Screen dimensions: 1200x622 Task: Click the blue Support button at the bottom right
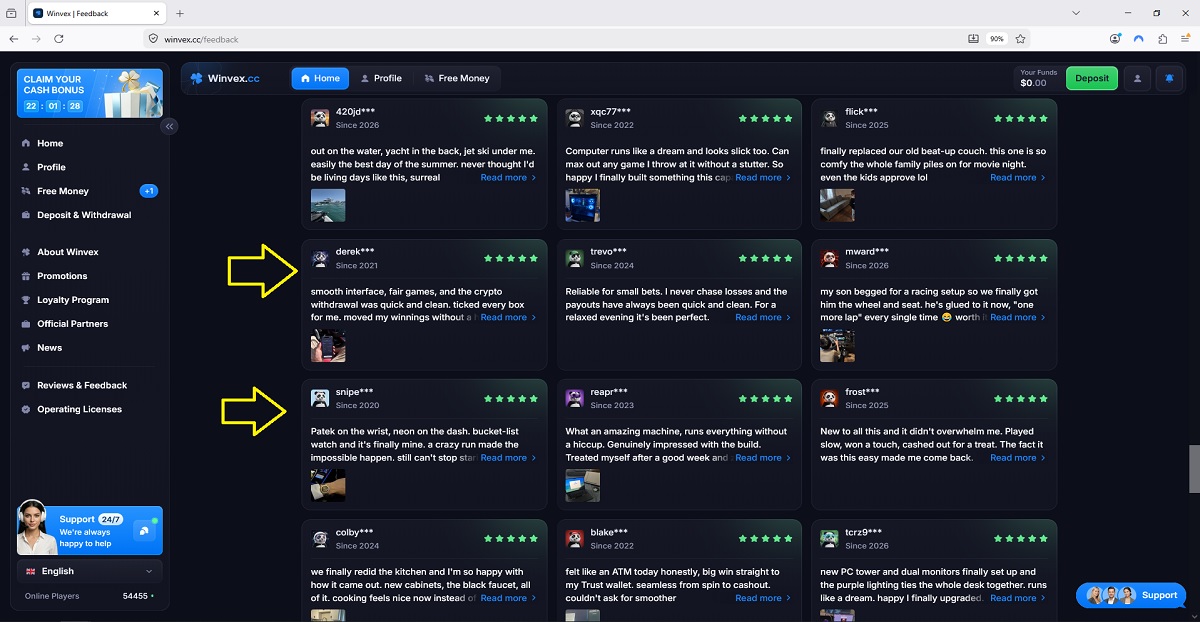click(1131, 595)
